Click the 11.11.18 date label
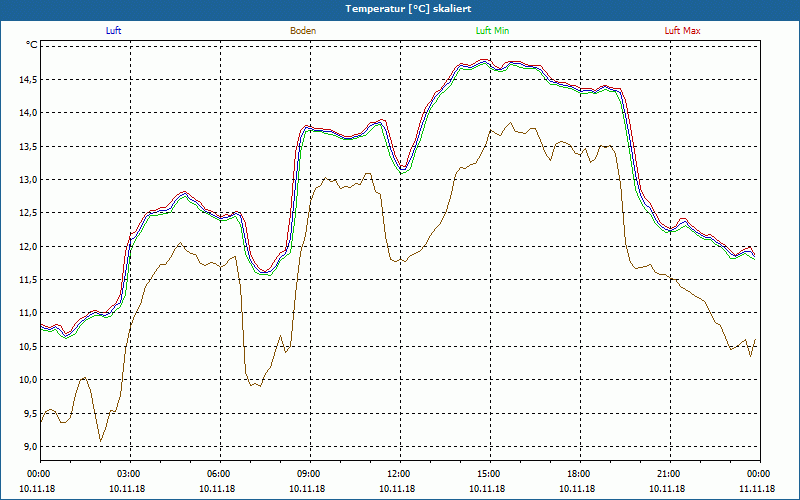 point(757,489)
